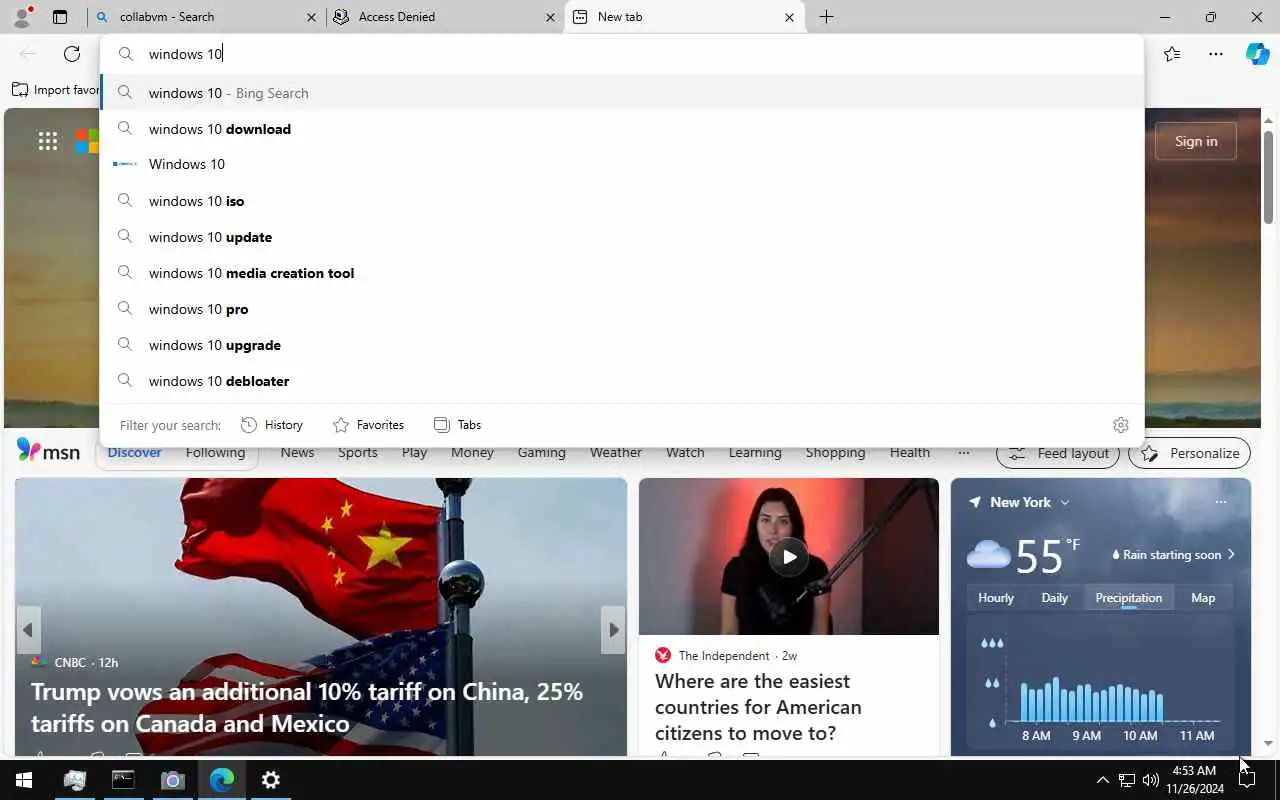Viewport: 1280px width, 800px height.
Task: Select windows 10 debloater suggestion
Action: (x=622, y=381)
